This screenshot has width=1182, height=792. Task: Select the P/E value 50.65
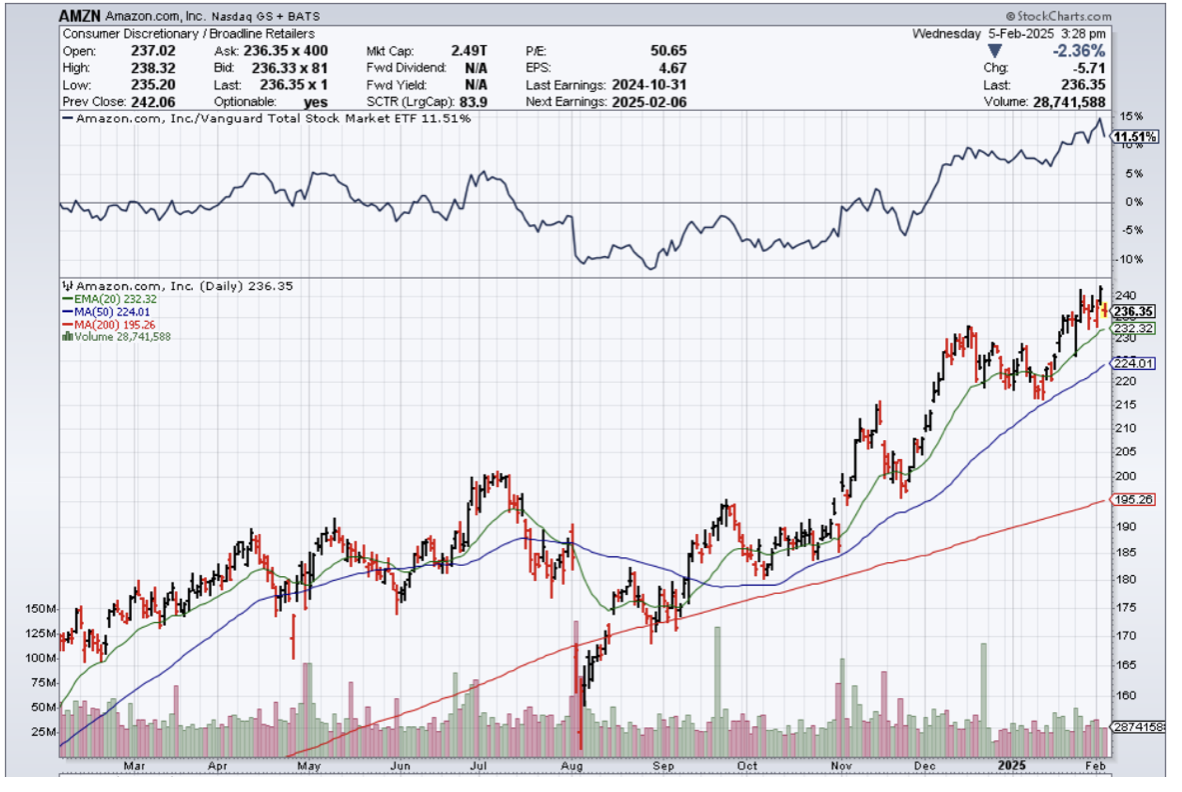(669, 51)
